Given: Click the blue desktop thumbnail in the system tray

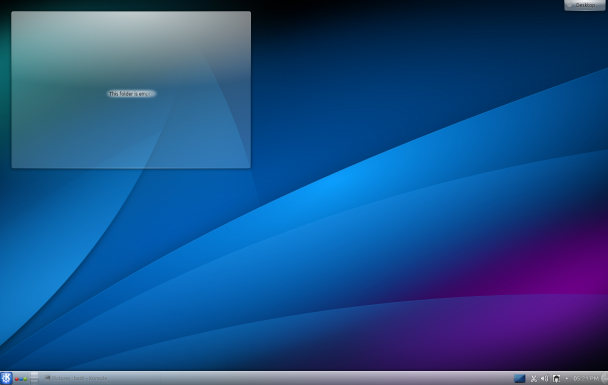Looking at the screenshot, I should [x=519, y=378].
